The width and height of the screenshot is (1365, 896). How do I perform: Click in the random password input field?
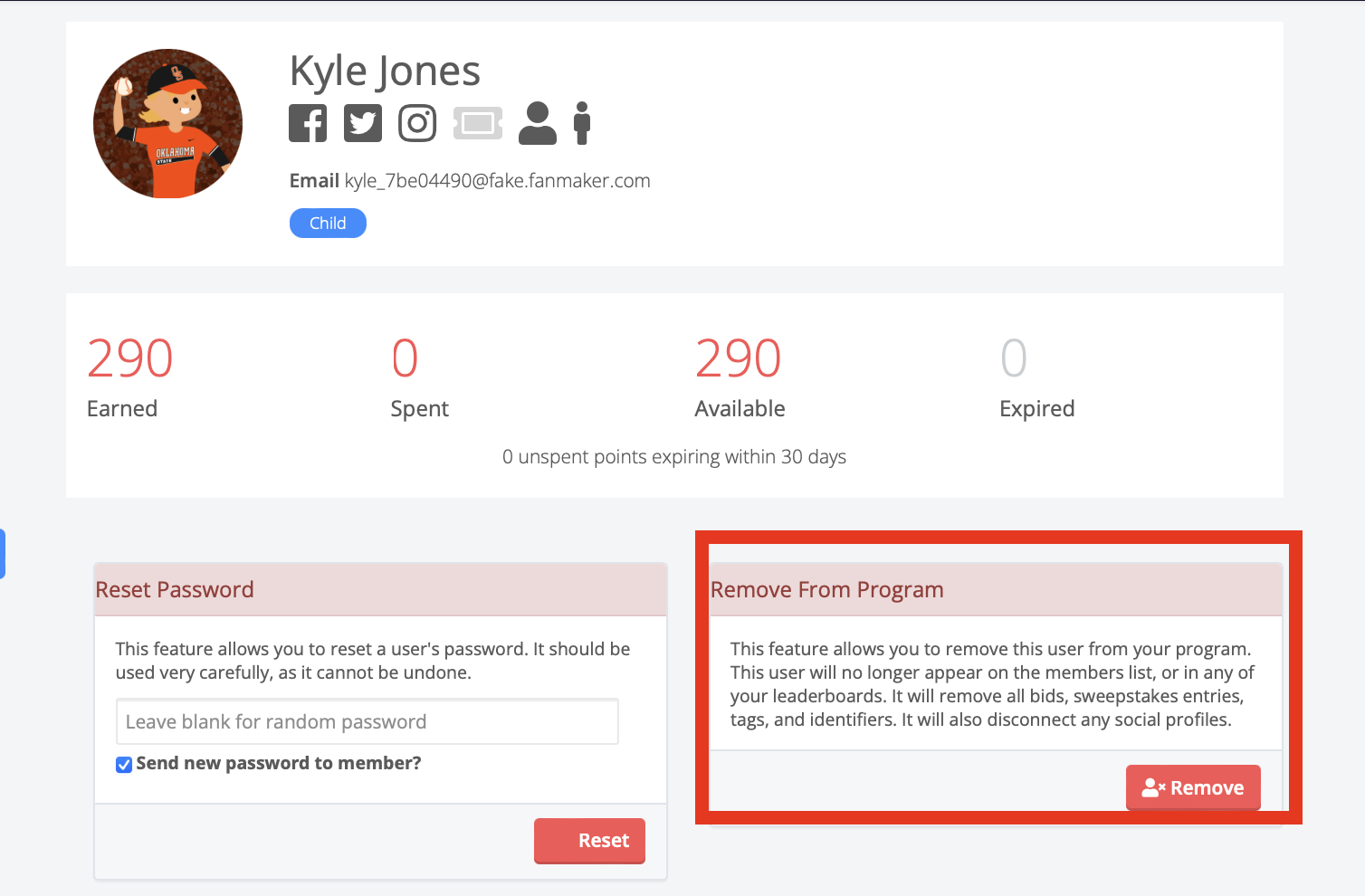[367, 721]
